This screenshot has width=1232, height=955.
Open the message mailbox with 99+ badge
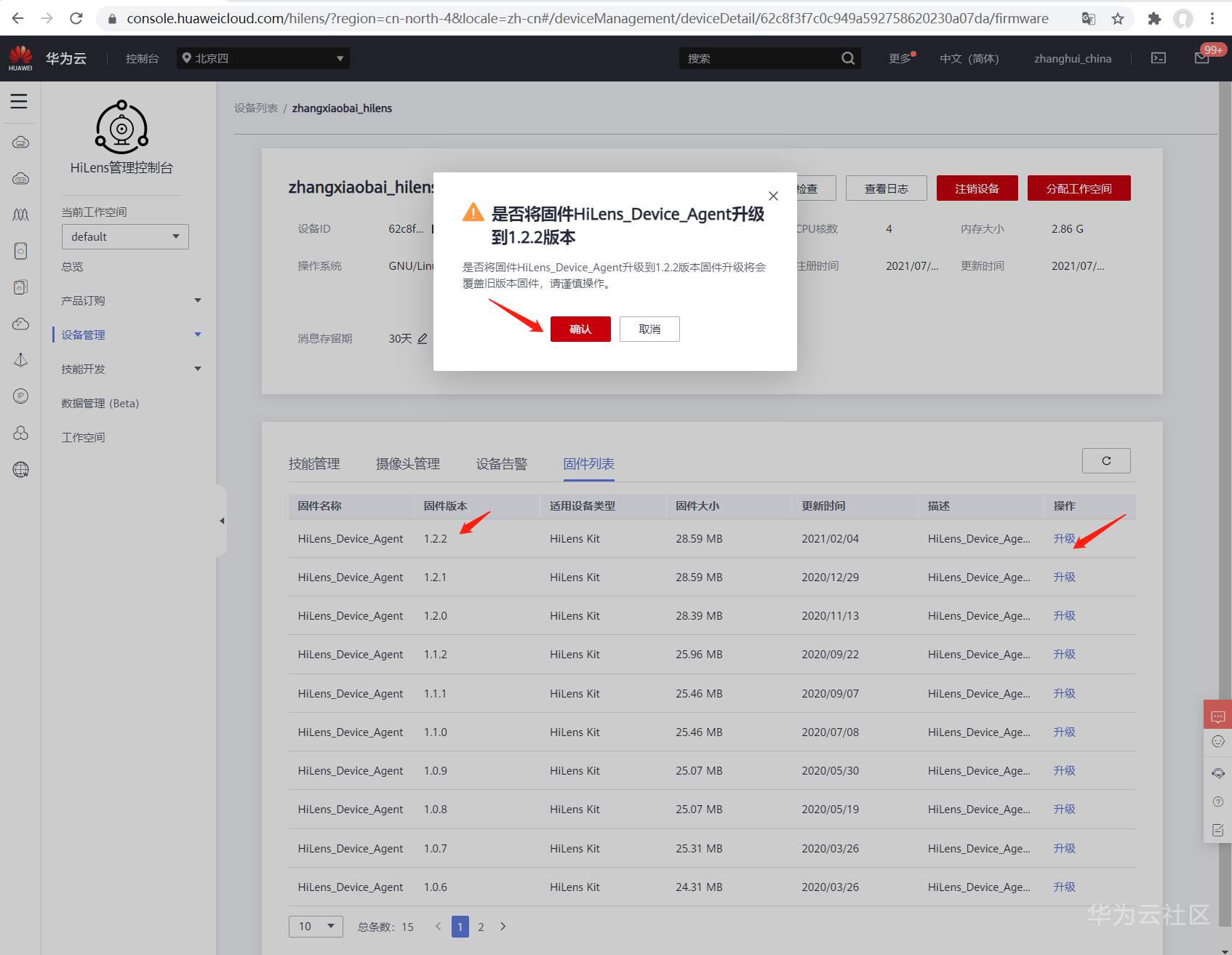(x=1202, y=57)
